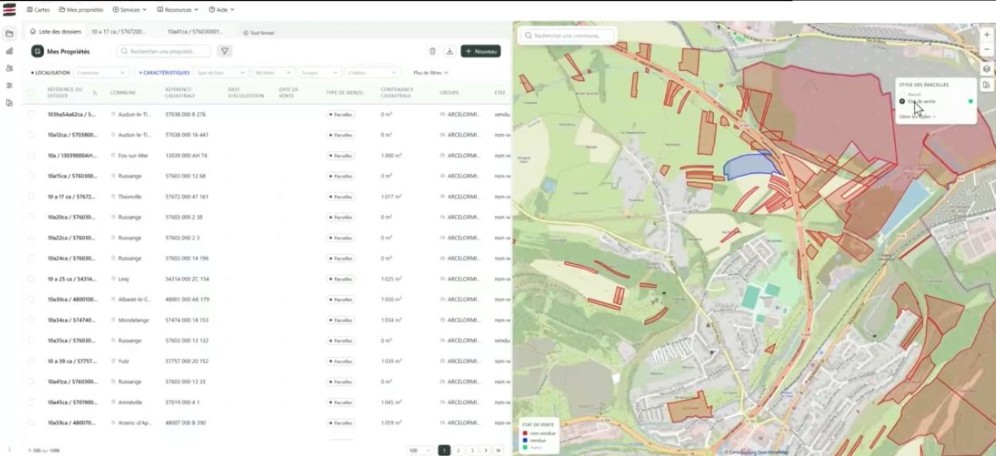Screen dimensions: 996x456
Task: Zoom in on the map
Action: click(987, 35)
